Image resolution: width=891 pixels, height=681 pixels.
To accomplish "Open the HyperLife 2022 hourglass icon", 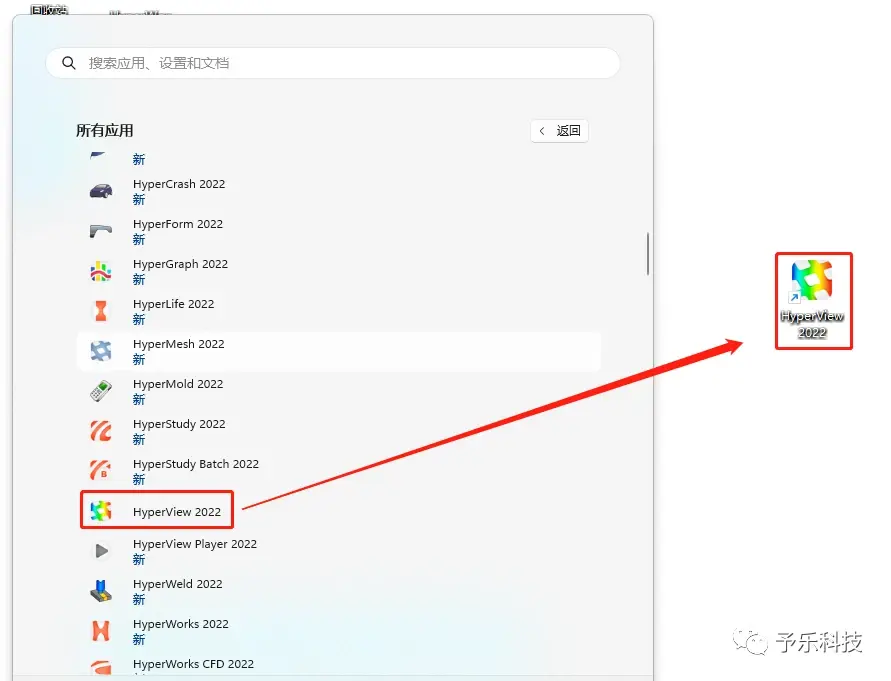I will 101,312.
